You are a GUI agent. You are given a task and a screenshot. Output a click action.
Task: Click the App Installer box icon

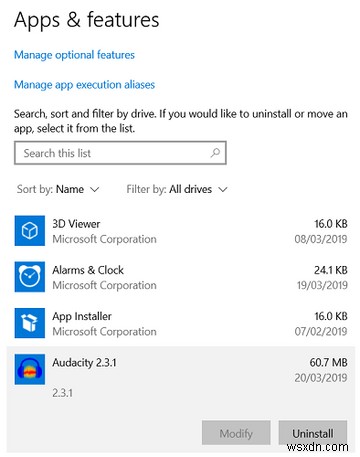[x=30, y=323]
